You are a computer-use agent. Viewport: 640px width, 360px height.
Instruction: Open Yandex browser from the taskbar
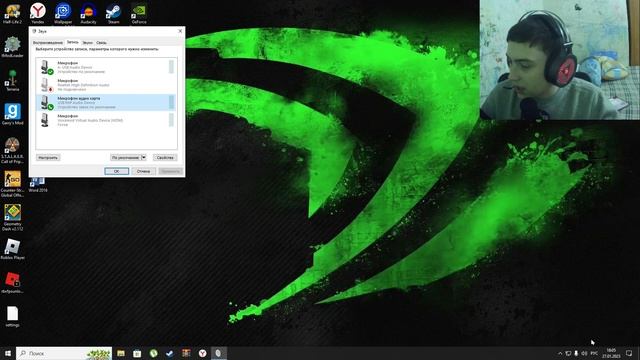(202, 353)
